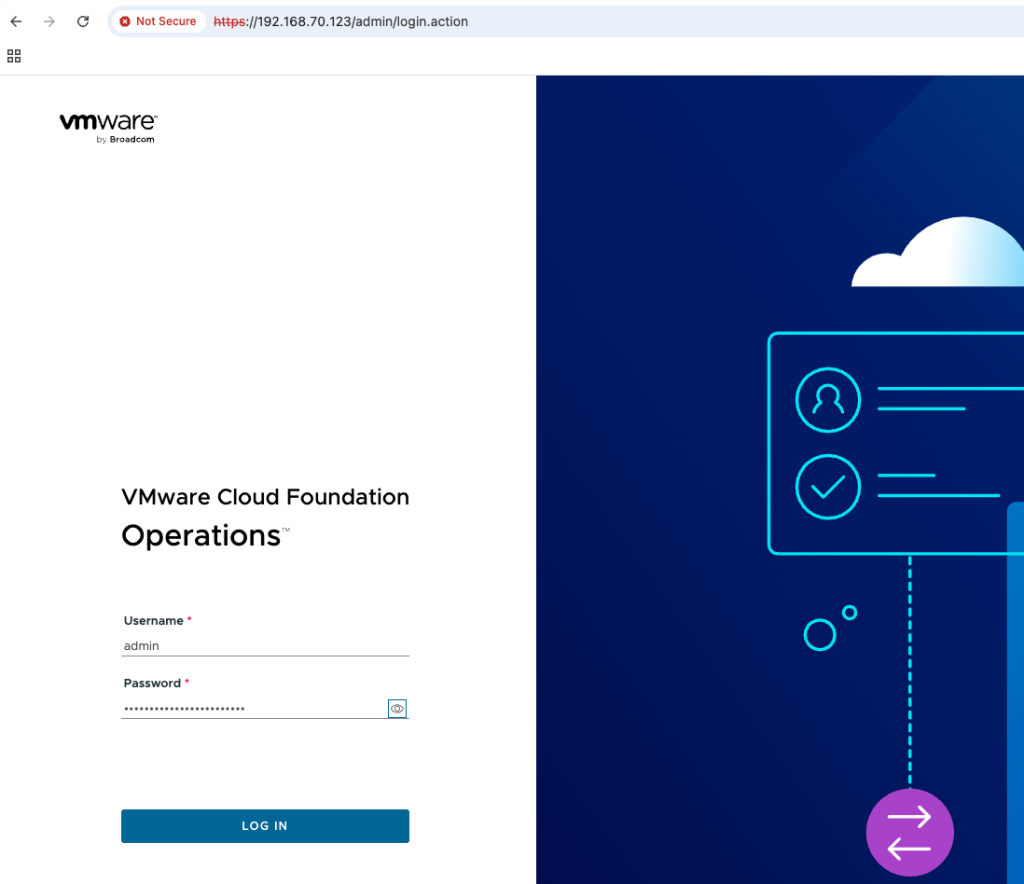Image resolution: width=1024 pixels, height=884 pixels.
Task: Click the checkmark circle icon in illustration
Action: click(827, 487)
